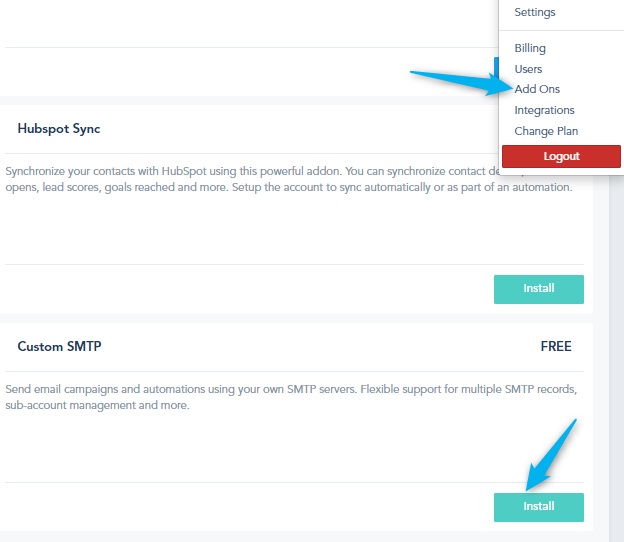Install the Custom SMTP addon
This screenshot has height=542, width=624.
[538, 507]
